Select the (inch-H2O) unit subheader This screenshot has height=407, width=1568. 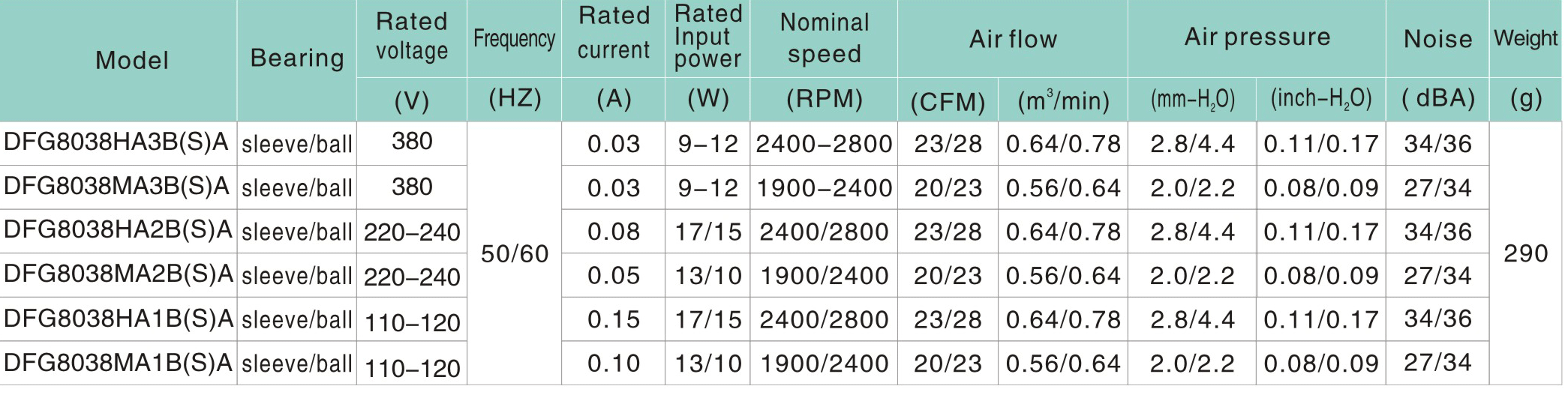(1320, 99)
